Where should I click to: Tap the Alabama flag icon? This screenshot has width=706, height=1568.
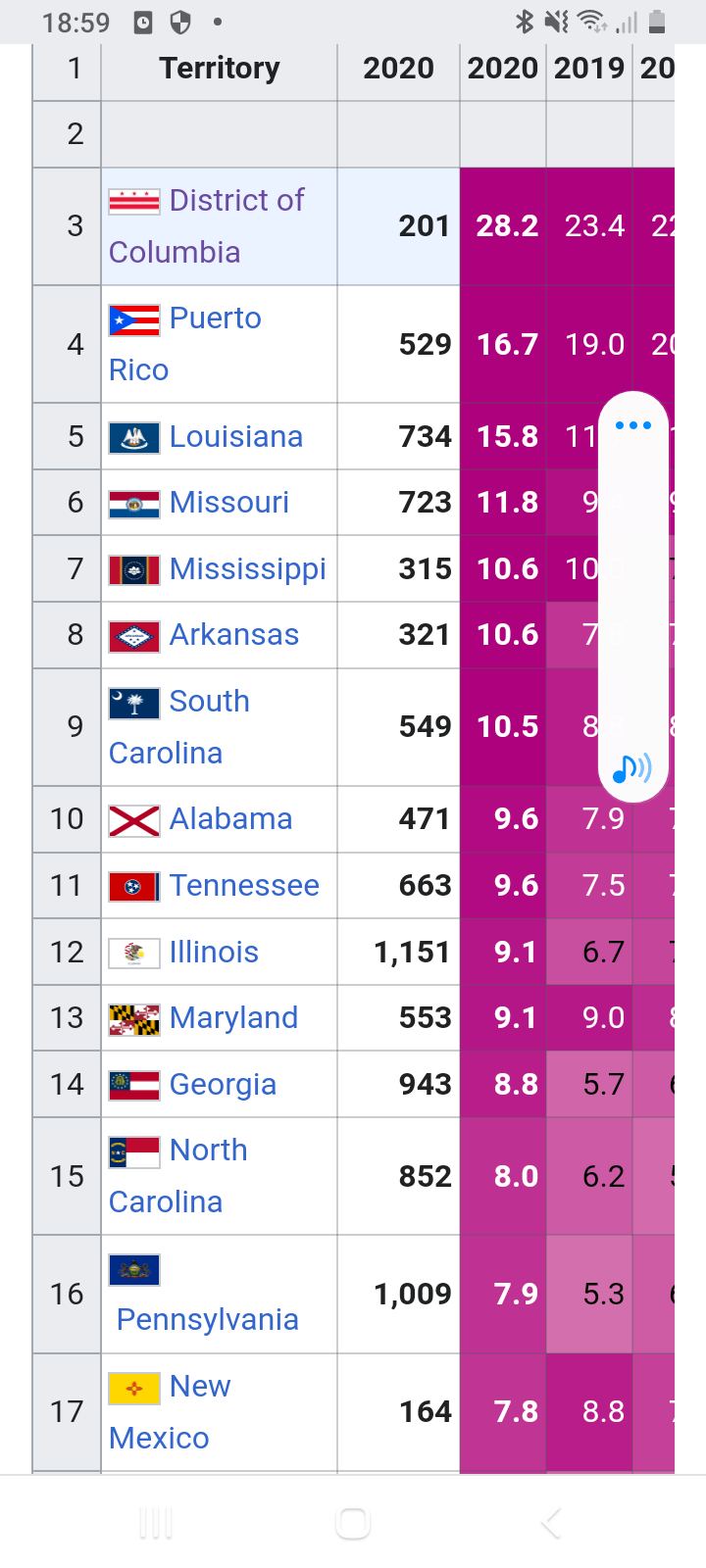click(134, 820)
